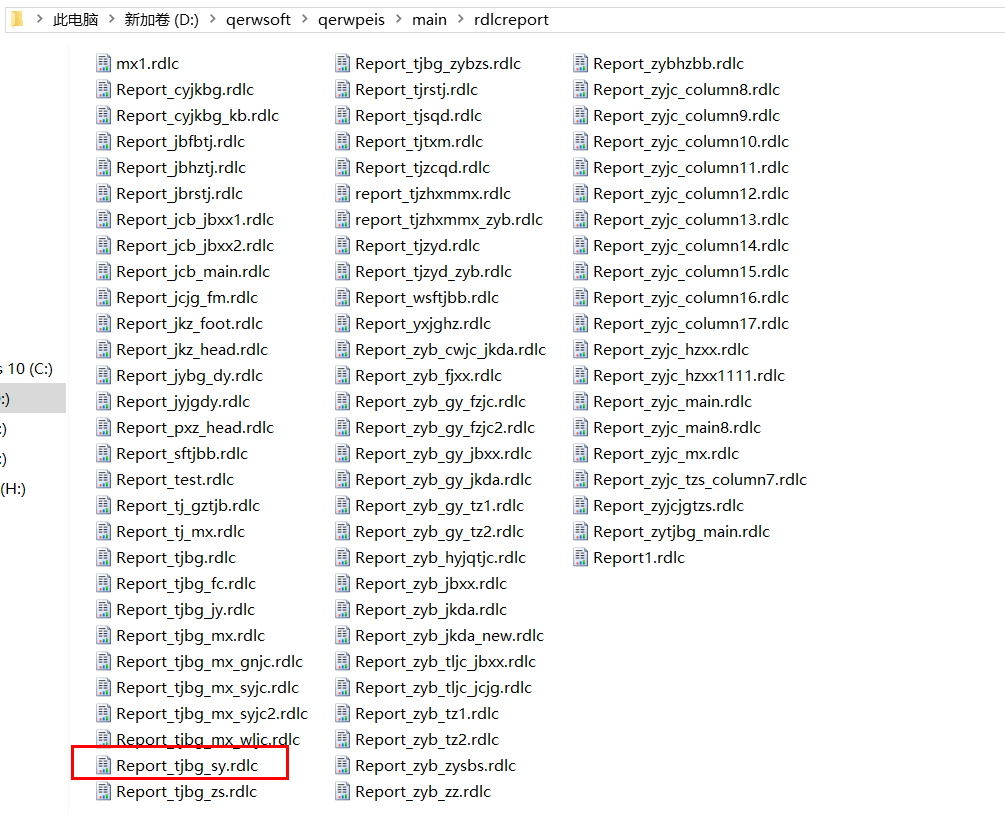Viewport: 1005px width, 832px height.
Task: Select the Report_zytjbg_main.rdlc file icon
Action: (x=581, y=531)
